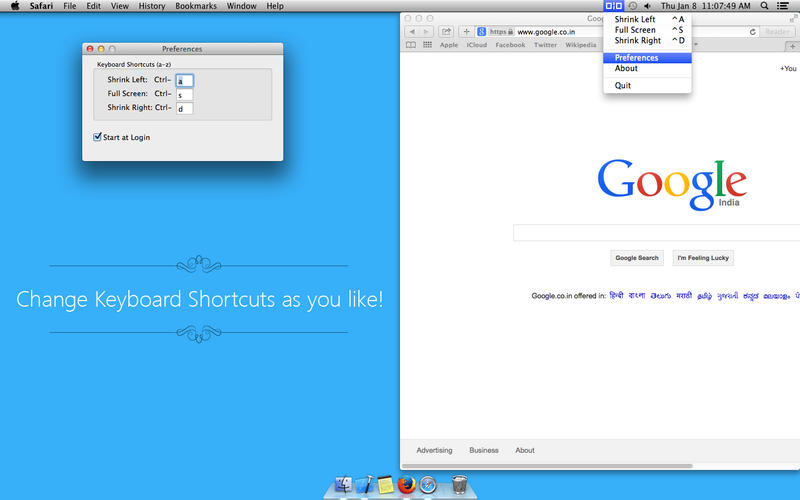Screen dimensions: 800x500
Task: Open Finder from the Dock
Action: [x=343, y=485]
